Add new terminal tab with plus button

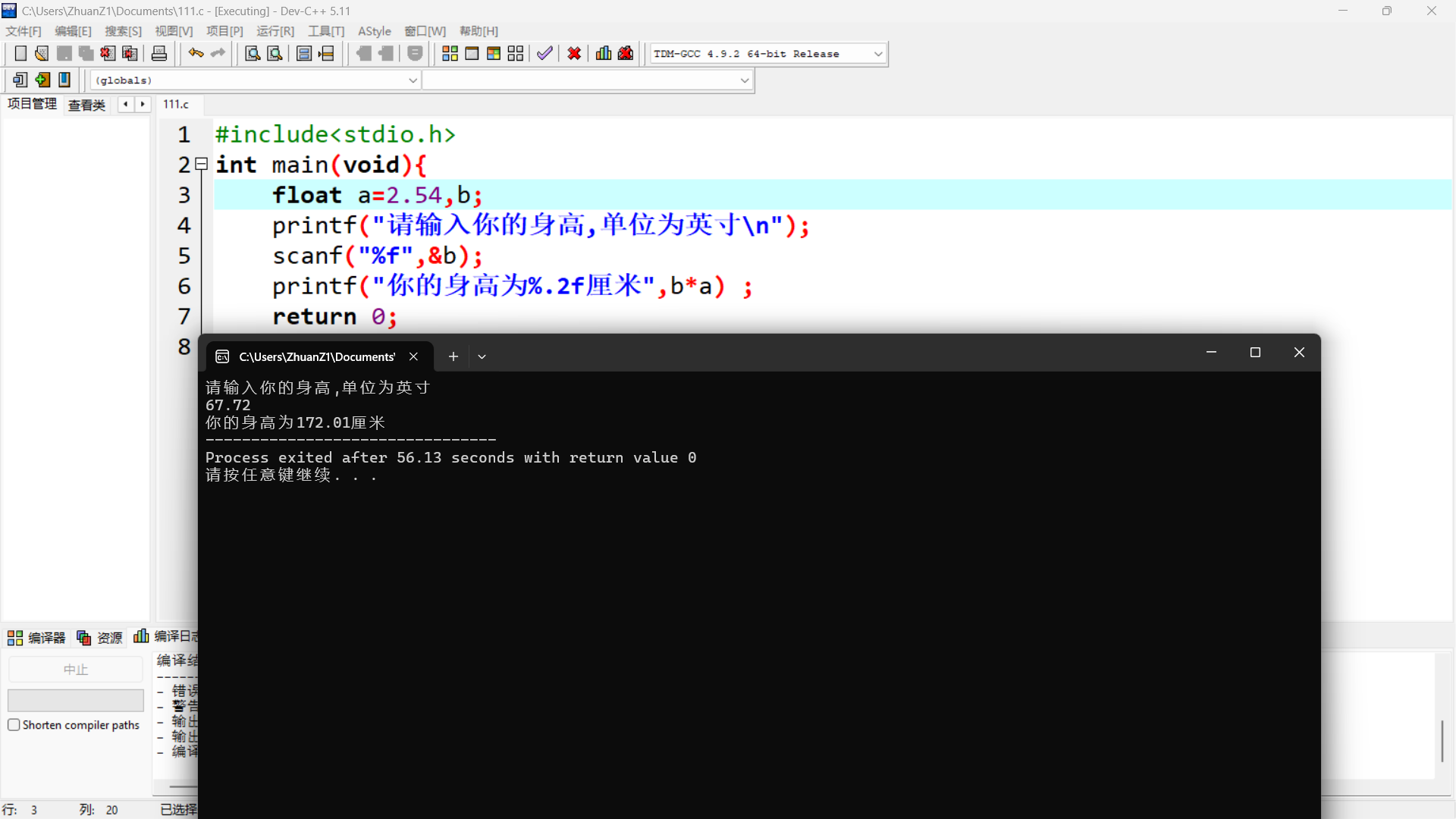click(x=453, y=356)
